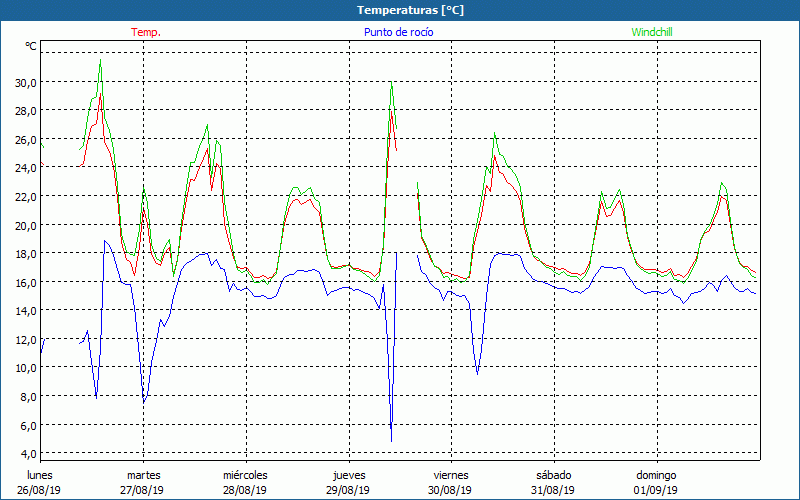Select the green 'Windchill' legend label
800x500 pixels.
tap(652, 32)
